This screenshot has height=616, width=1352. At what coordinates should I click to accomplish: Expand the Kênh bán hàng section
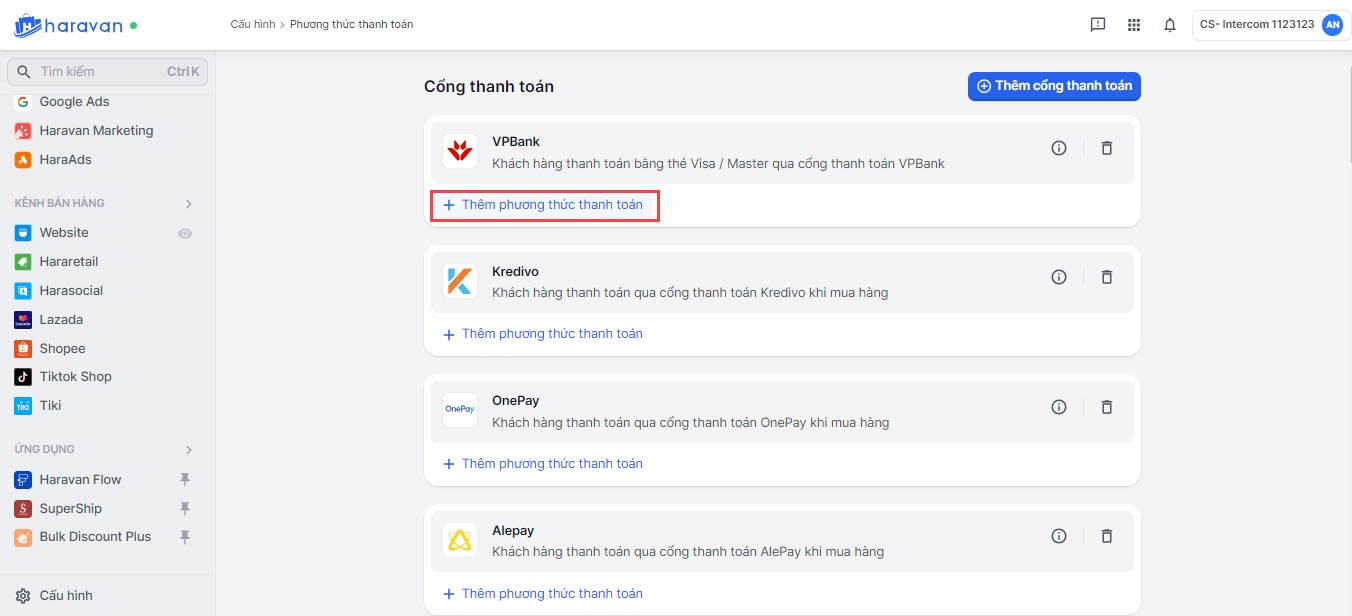pyautogui.click(x=189, y=204)
